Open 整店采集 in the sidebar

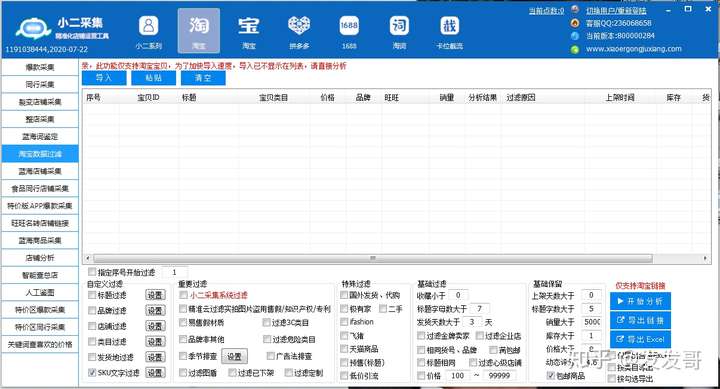point(40,119)
